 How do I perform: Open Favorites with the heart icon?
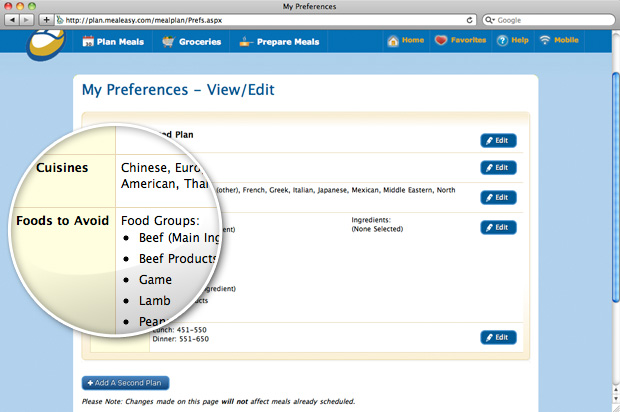(442, 41)
